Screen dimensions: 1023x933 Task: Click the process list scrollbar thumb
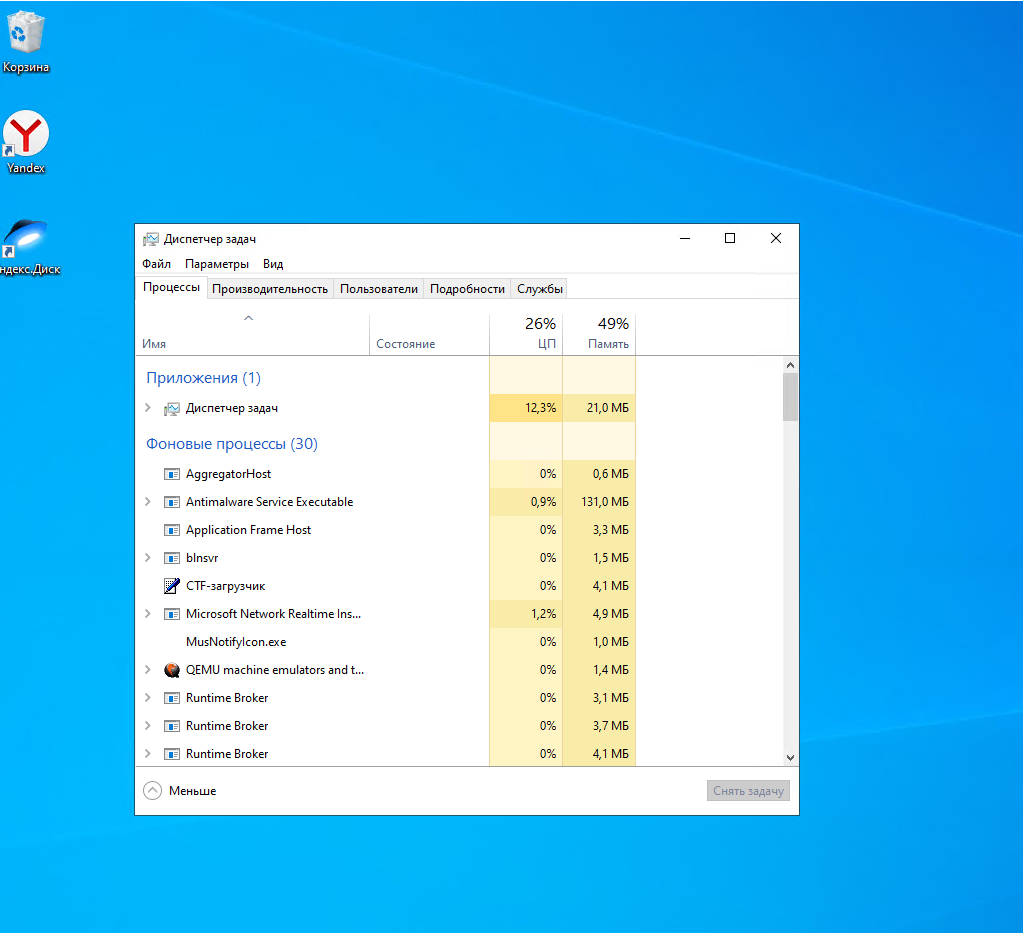pyautogui.click(x=790, y=397)
